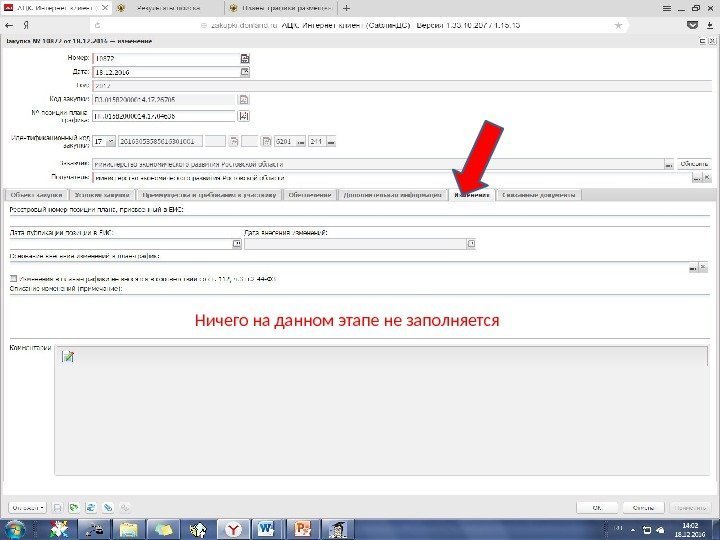Screen dimensions: 720x540
Task: Click the picker icon beside № позиции плана-графика
Action: (244, 116)
